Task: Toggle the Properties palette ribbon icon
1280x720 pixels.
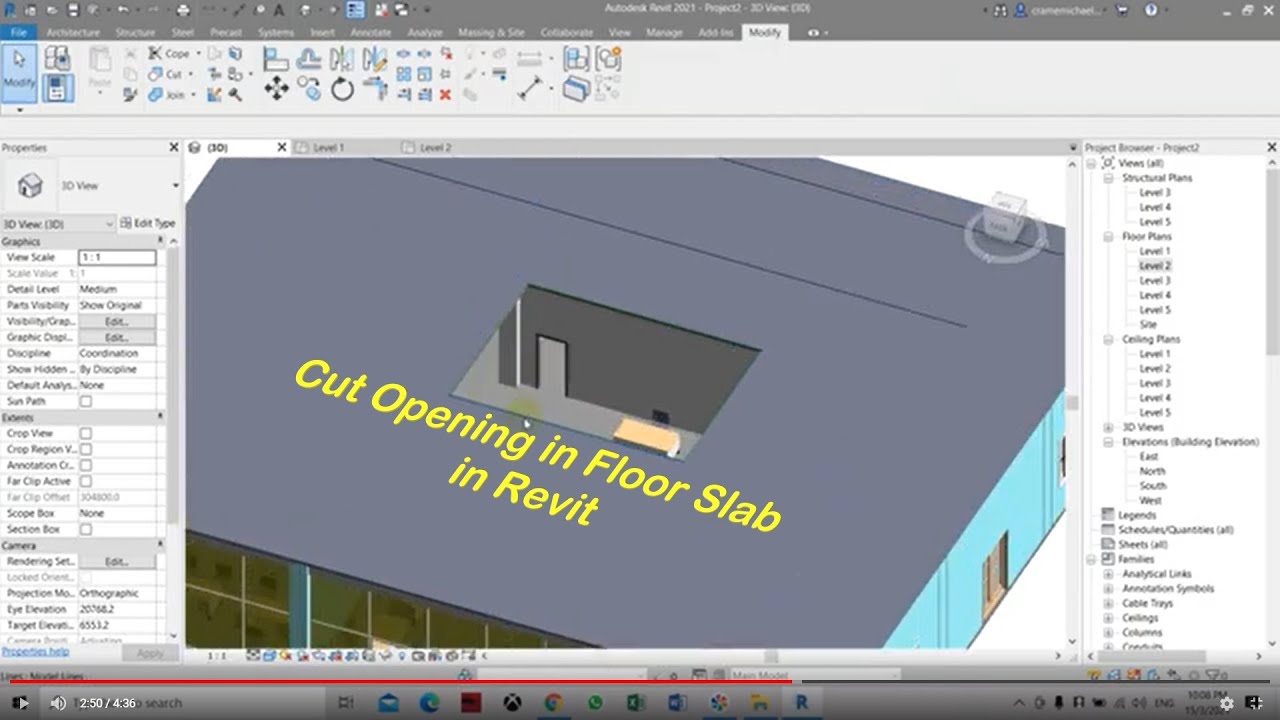Action: point(57,88)
